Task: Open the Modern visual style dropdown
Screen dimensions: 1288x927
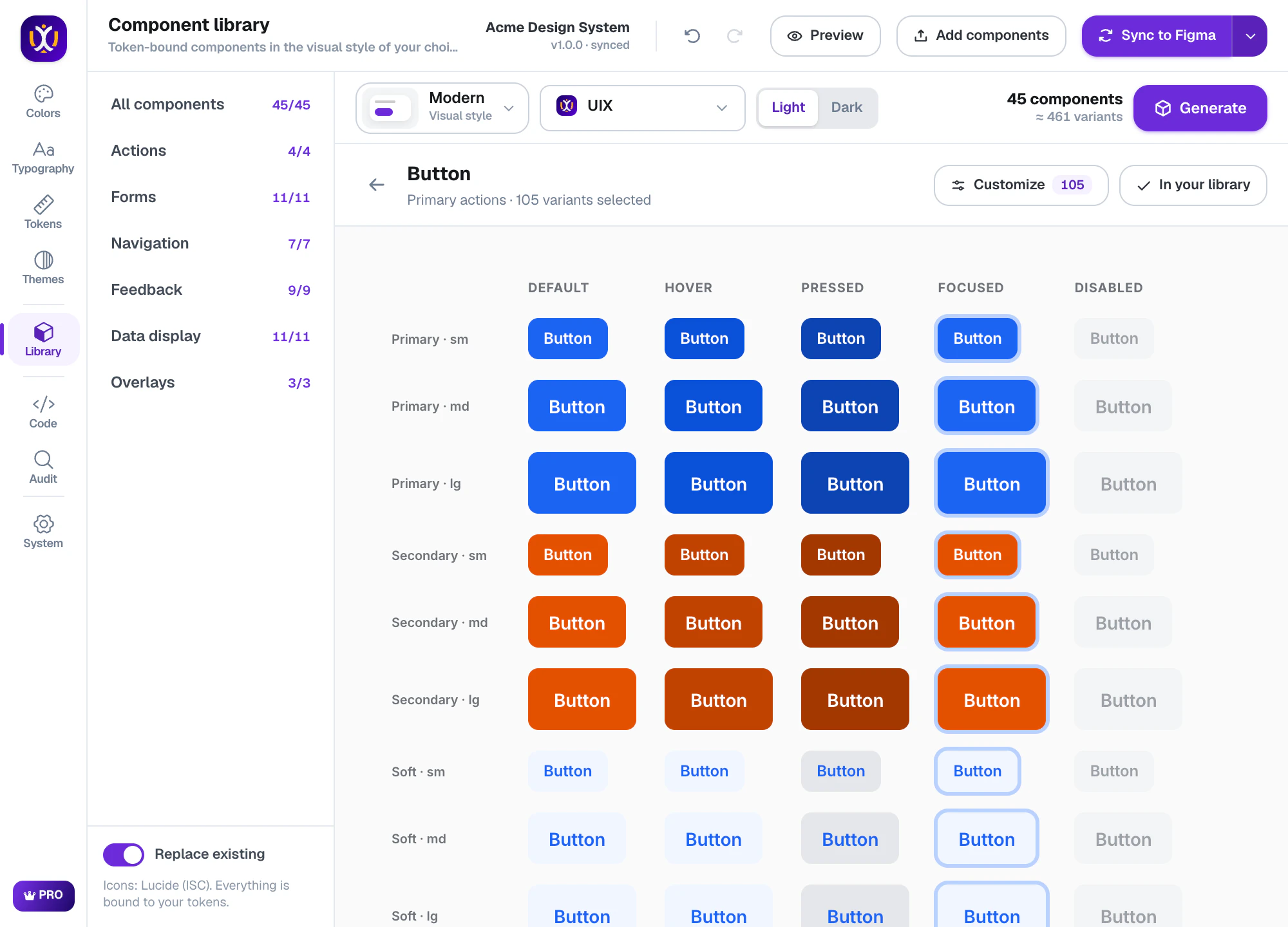Action: coord(442,108)
